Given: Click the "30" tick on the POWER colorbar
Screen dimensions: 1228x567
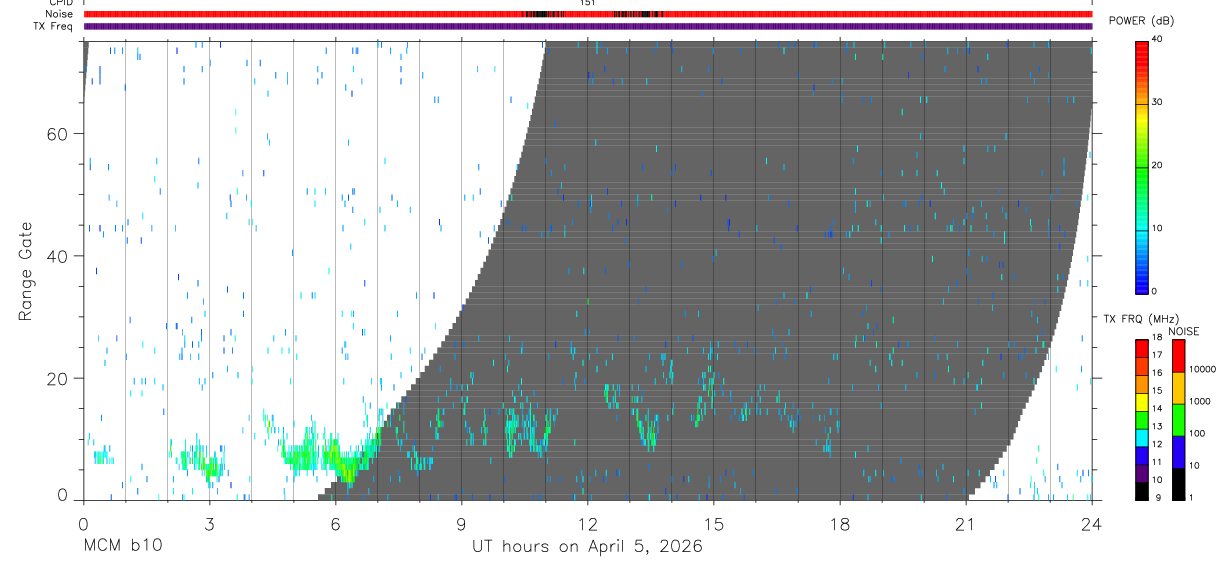Looking at the screenshot, I should 1158,102.
